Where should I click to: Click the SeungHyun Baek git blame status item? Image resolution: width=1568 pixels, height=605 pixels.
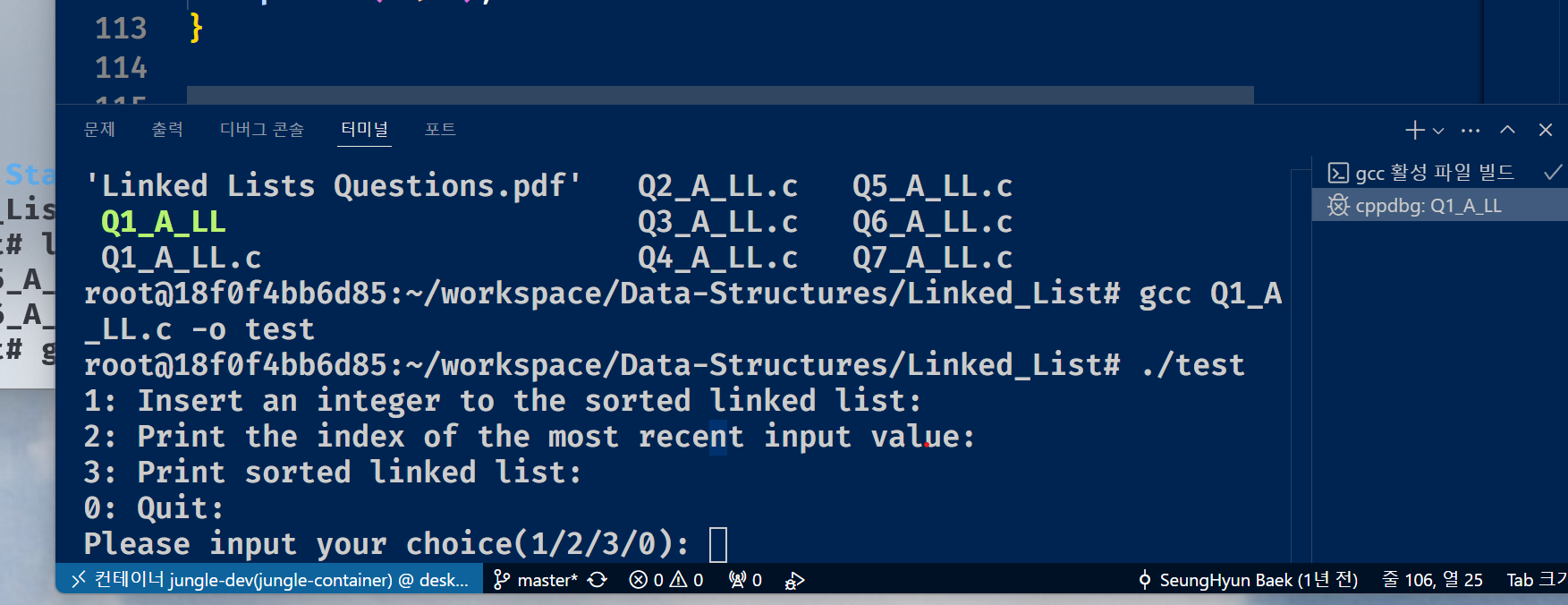pos(1248,580)
